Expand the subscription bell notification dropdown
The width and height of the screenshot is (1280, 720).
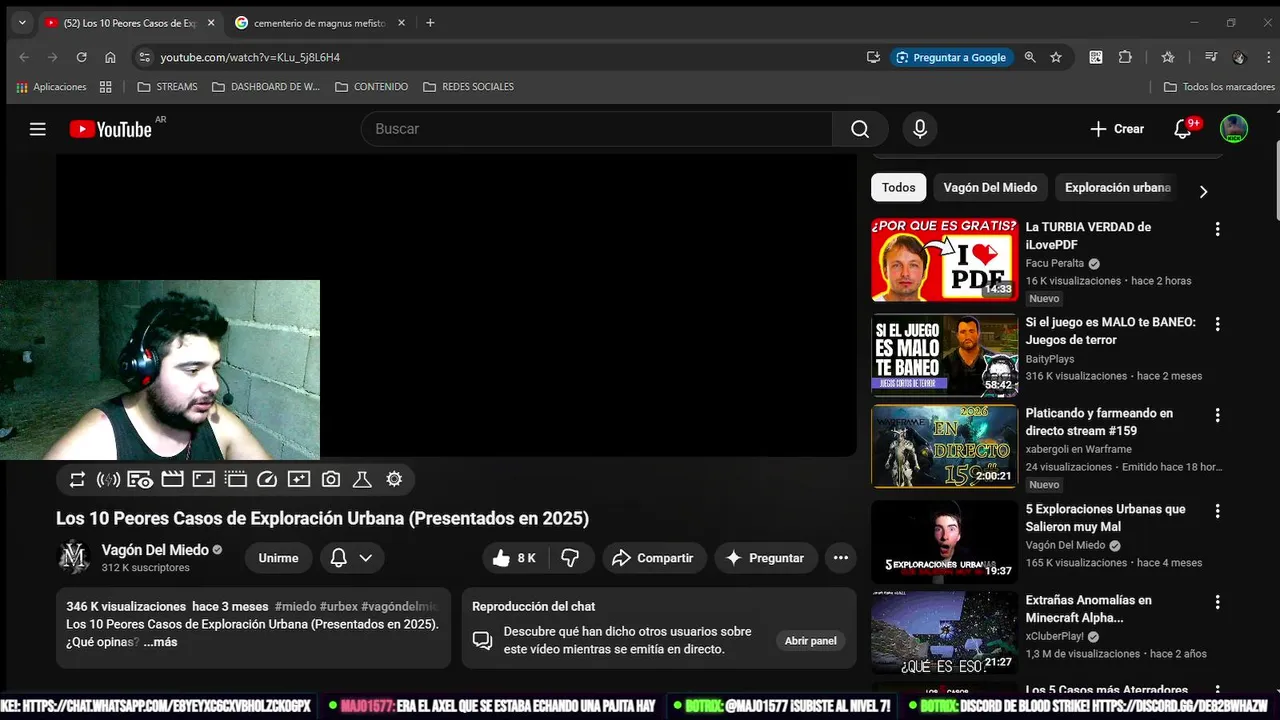(352, 558)
